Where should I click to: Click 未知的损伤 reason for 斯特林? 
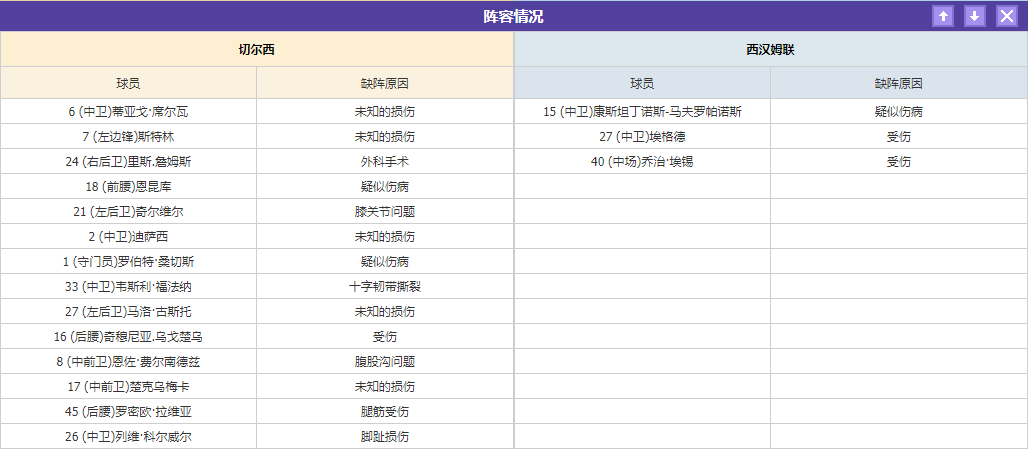(385, 137)
